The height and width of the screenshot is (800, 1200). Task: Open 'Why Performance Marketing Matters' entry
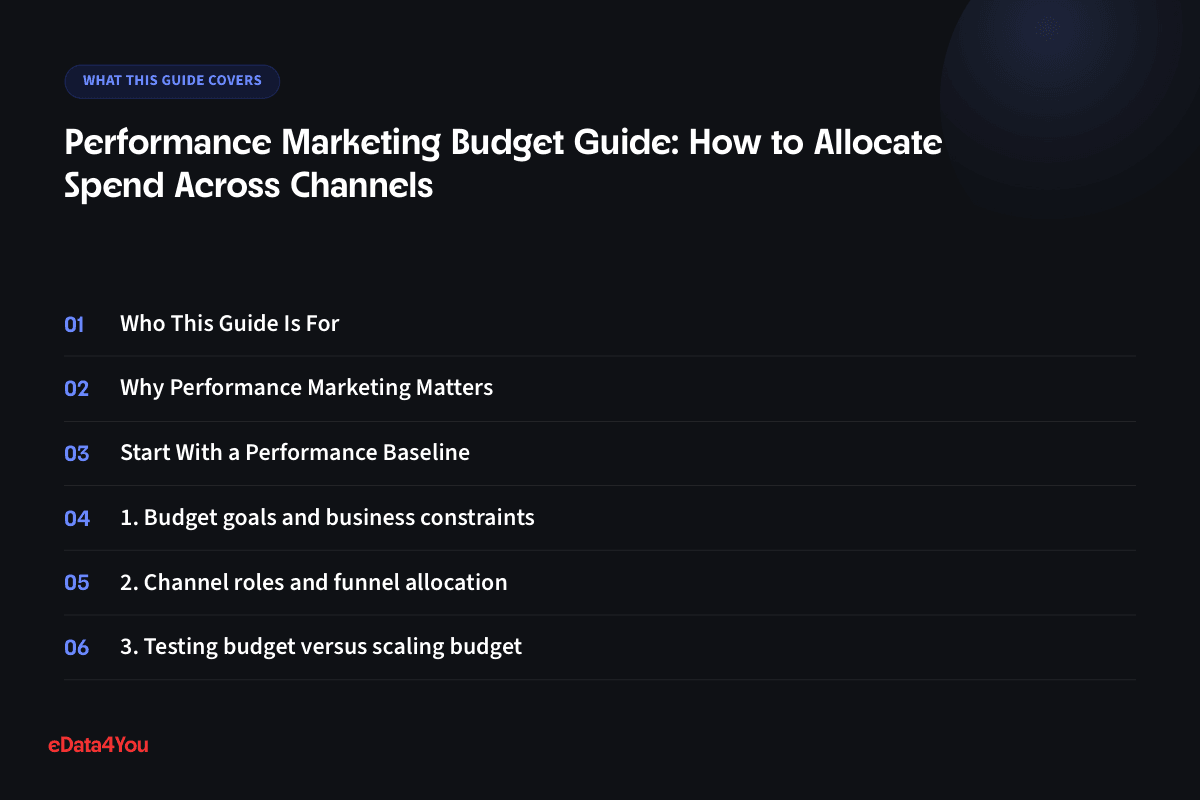[306, 388]
